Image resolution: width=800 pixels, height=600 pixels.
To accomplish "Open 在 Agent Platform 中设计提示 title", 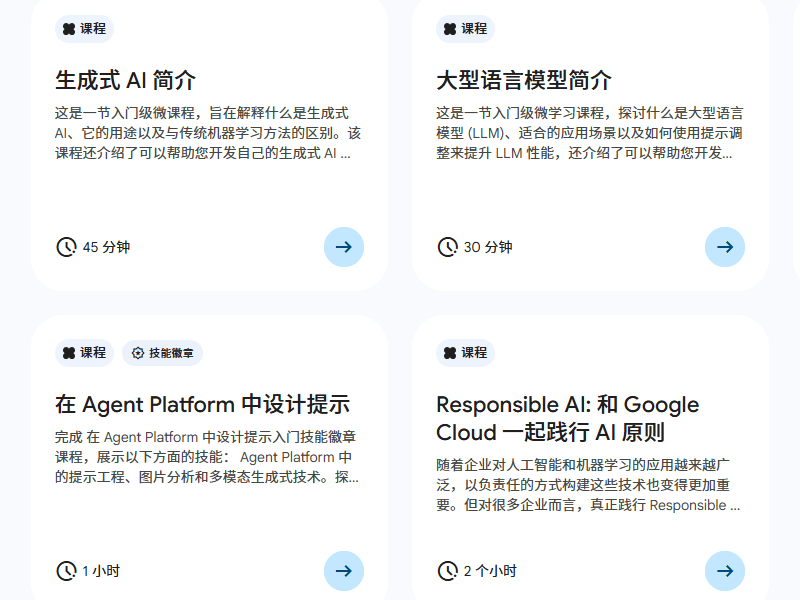I will [203, 405].
